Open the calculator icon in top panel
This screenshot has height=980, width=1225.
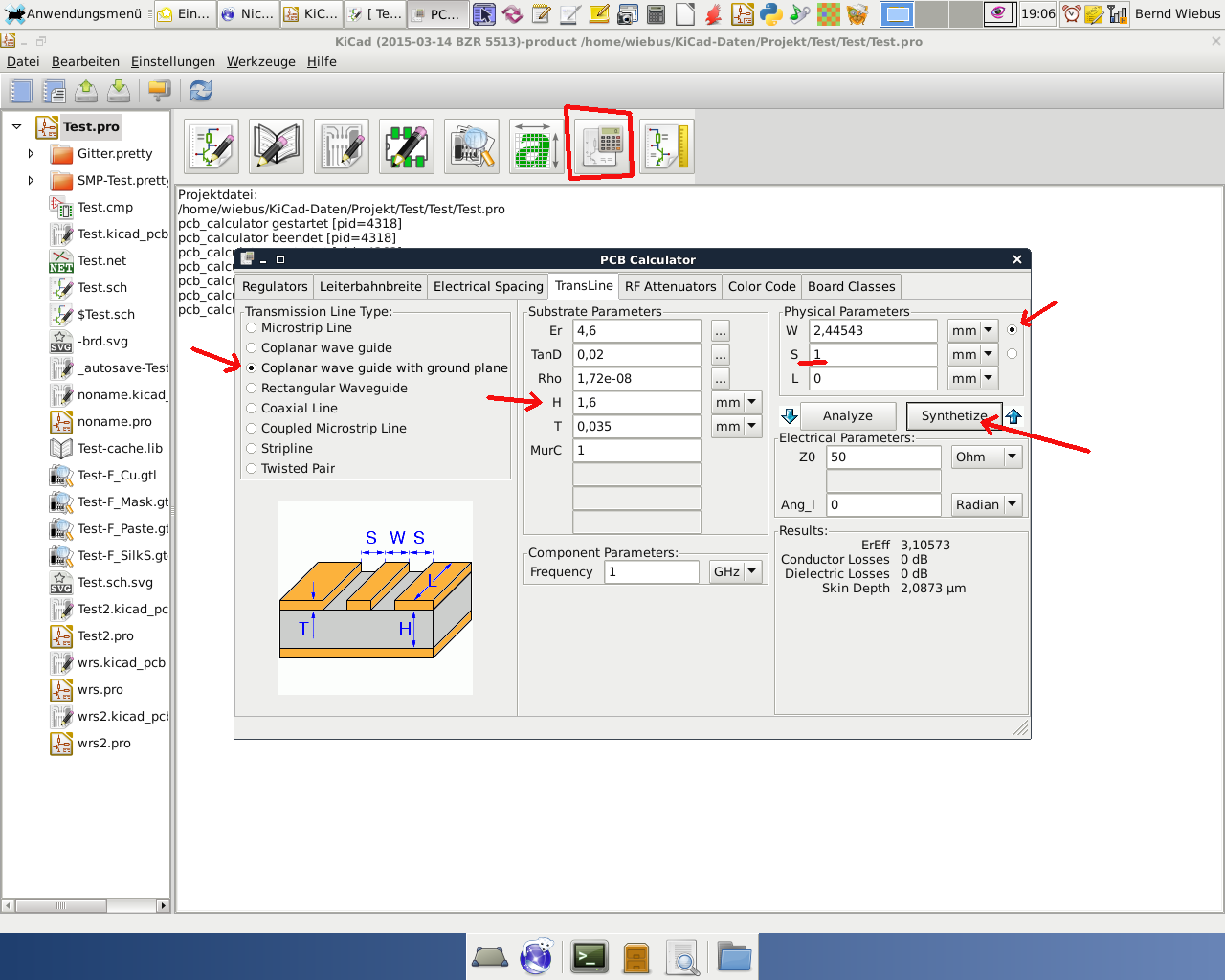[657, 13]
